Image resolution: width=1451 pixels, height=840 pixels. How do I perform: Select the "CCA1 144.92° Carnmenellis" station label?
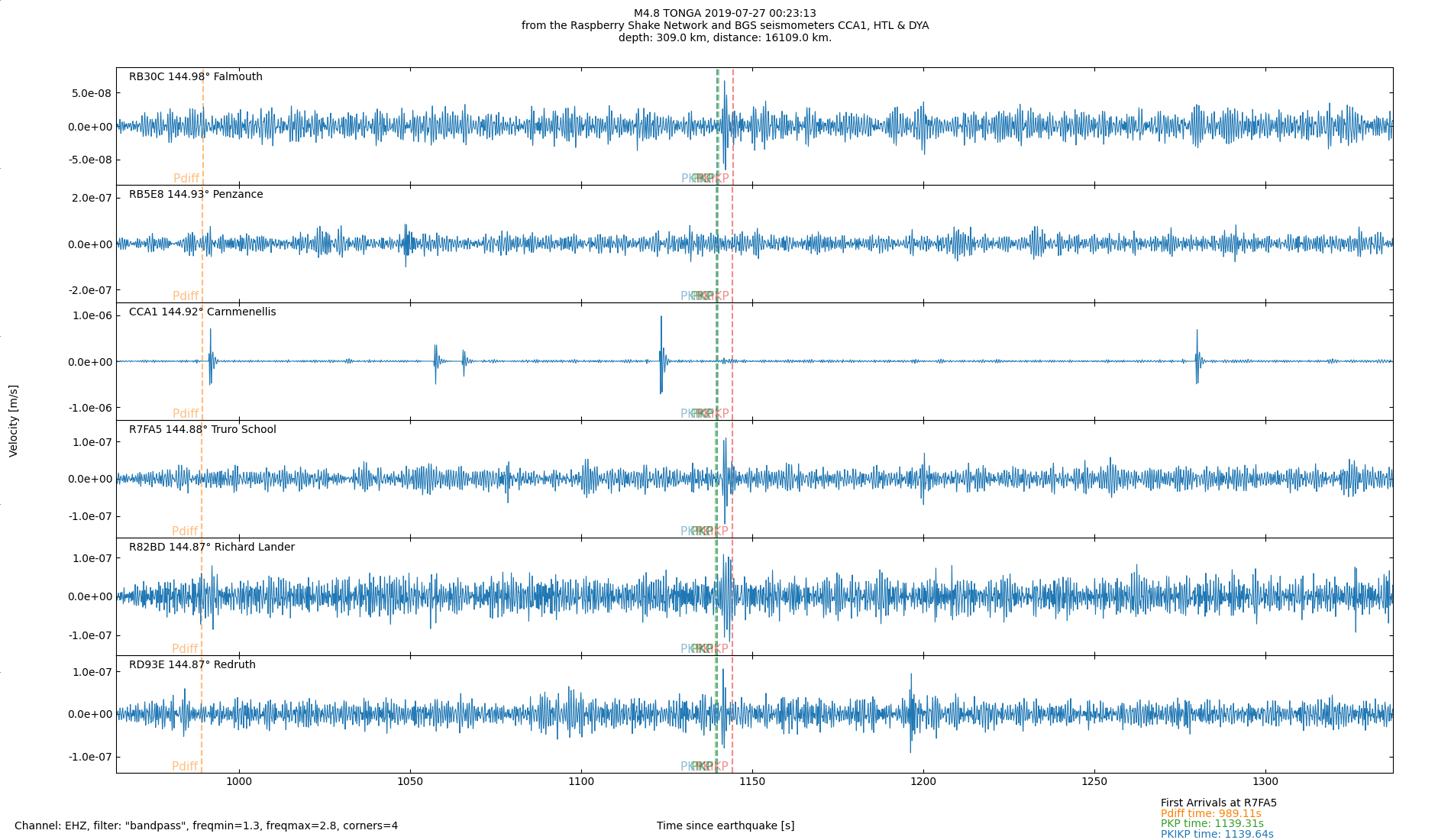click(x=202, y=312)
